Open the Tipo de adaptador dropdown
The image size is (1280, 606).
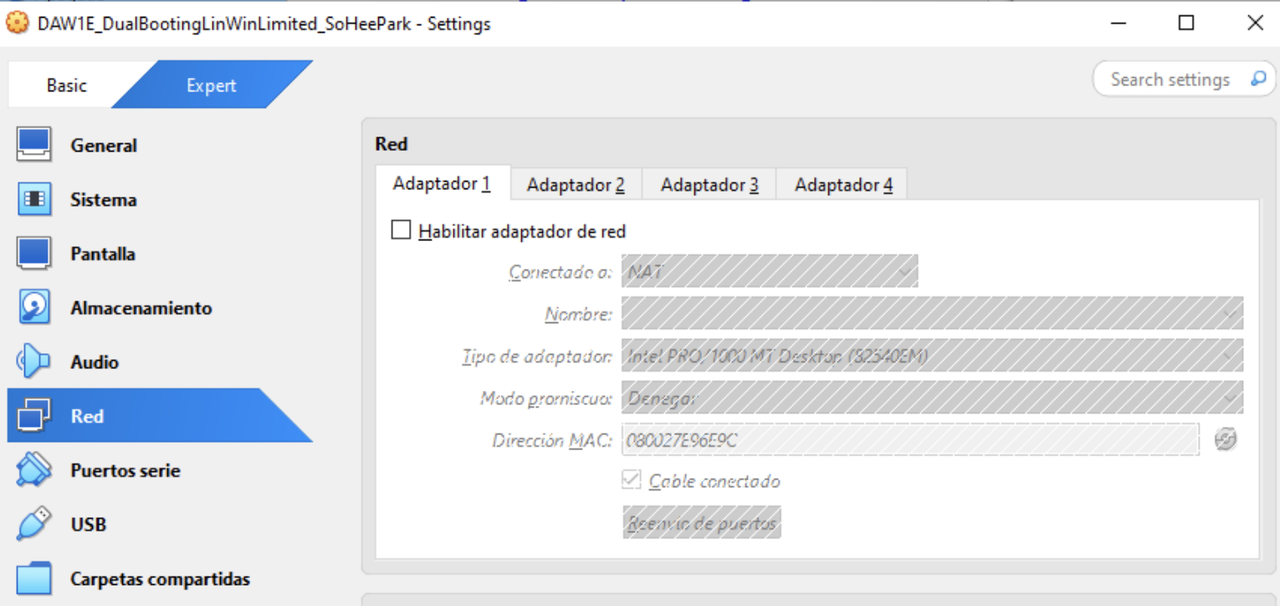pyautogui.click(x=932, y=355)
